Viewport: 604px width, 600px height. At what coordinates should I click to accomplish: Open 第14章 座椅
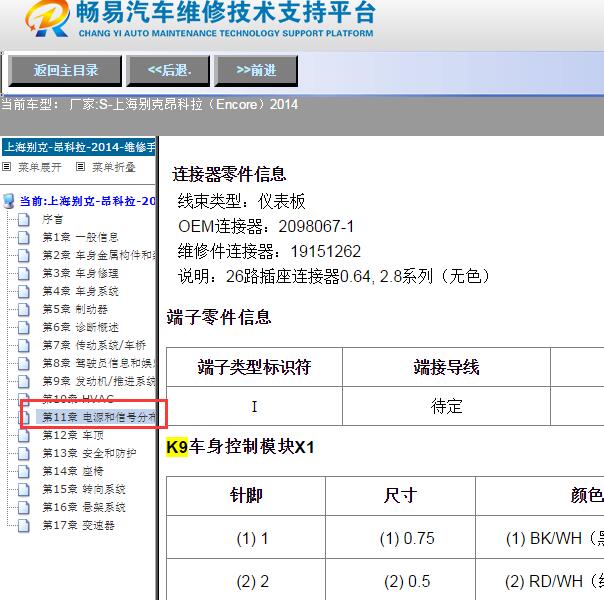73,471
